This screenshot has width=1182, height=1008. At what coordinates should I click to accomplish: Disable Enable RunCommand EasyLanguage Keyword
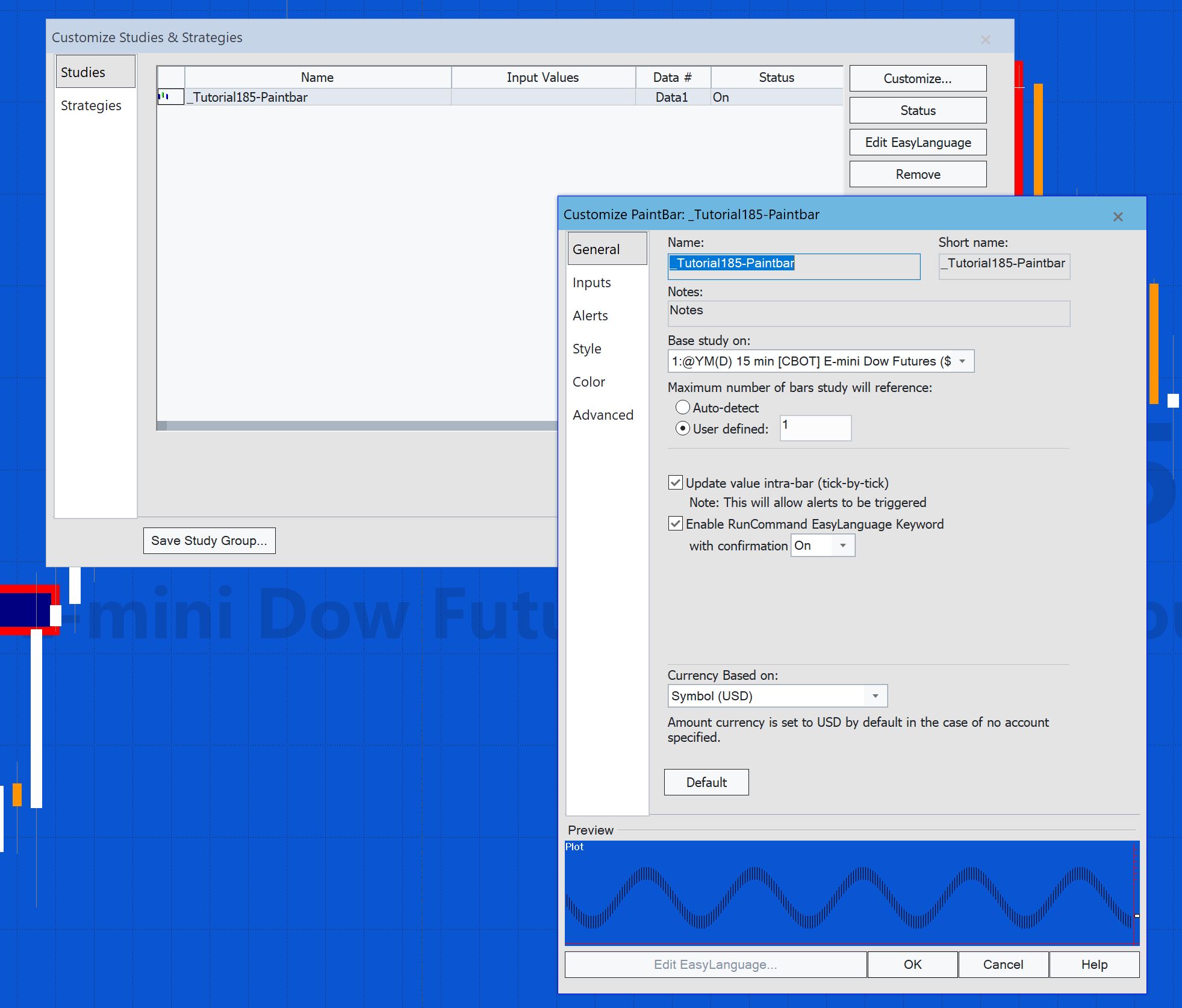point(676,523)
